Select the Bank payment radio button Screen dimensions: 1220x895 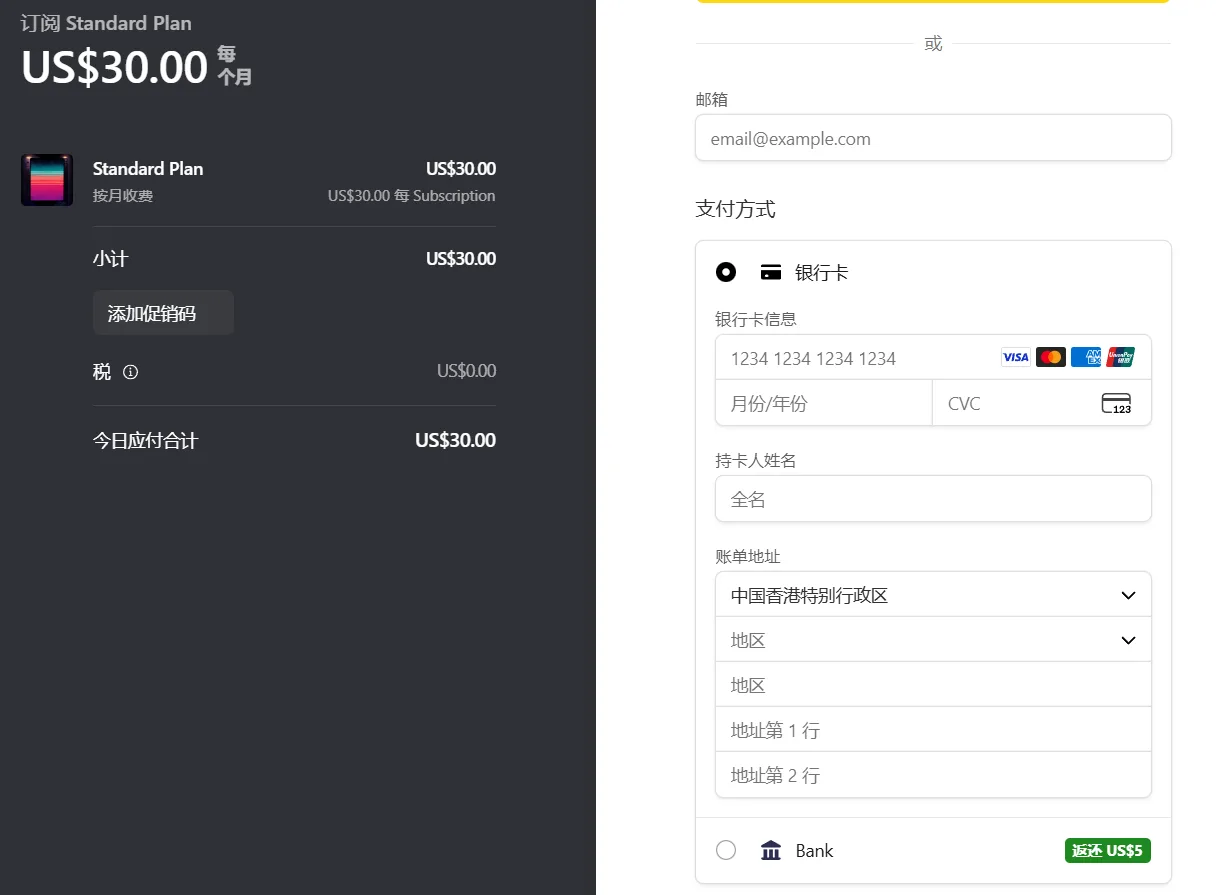(x=725, y=850)
